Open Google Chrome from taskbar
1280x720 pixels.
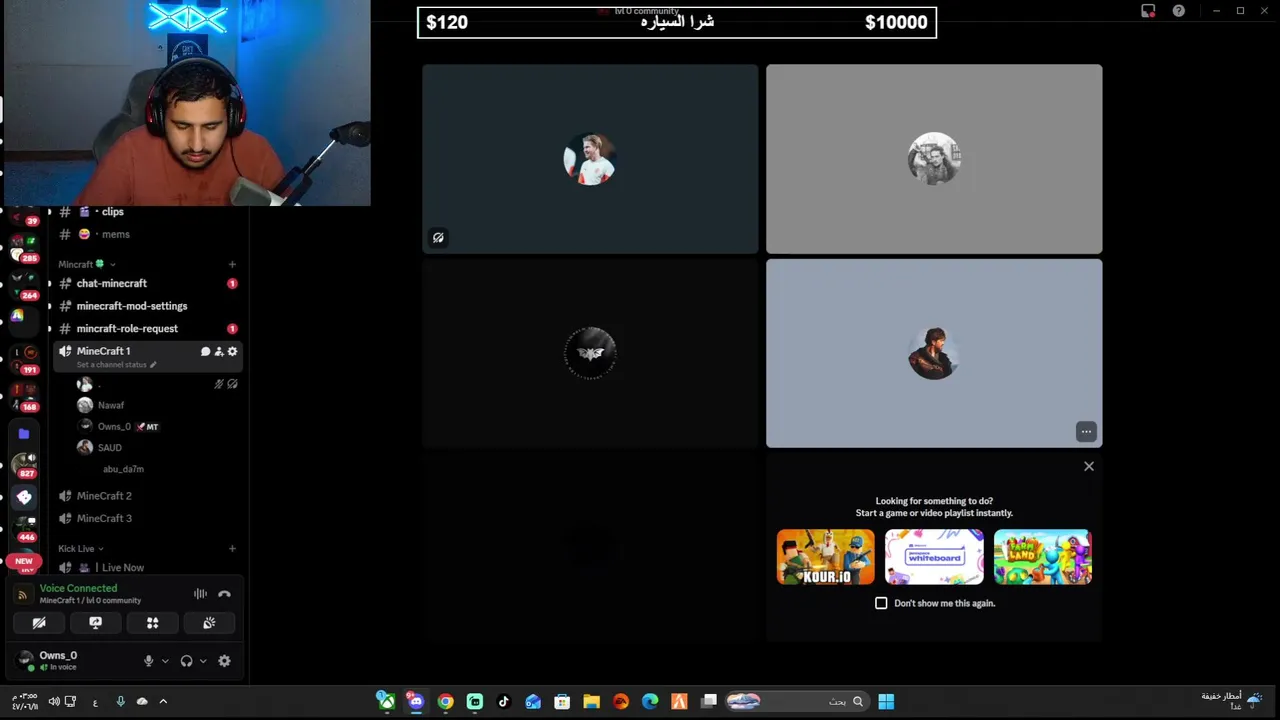click(446, 702)
